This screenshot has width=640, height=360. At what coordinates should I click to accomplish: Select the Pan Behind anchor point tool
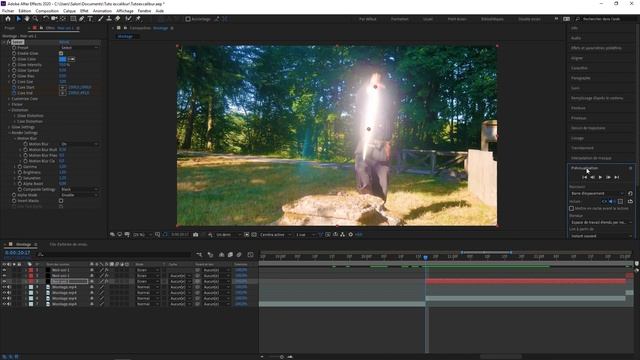click(63, 19)
